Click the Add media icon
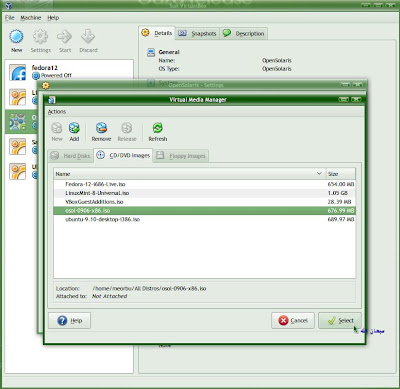This screenshot has height=389, width=400. (74, 128)
